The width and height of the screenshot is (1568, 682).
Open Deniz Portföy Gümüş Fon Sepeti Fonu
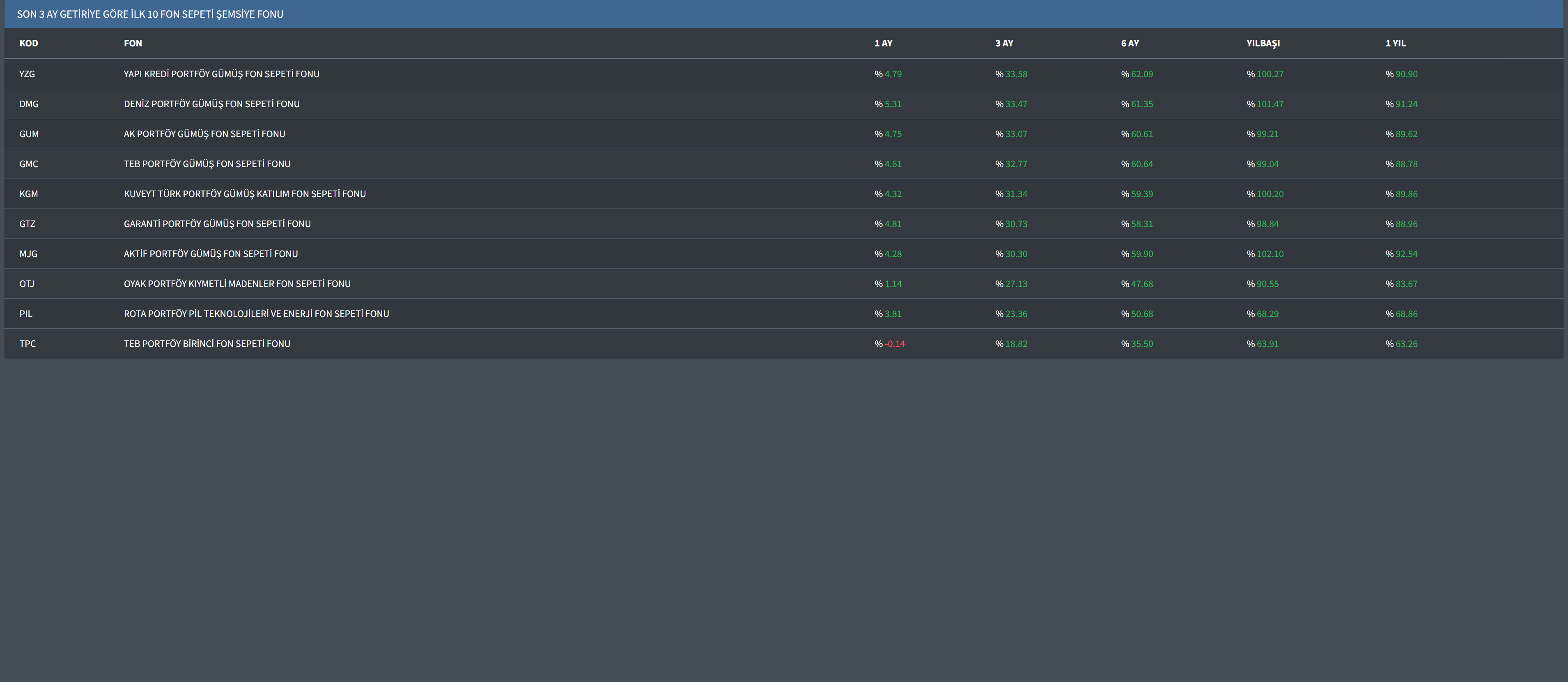pos(211,104)
